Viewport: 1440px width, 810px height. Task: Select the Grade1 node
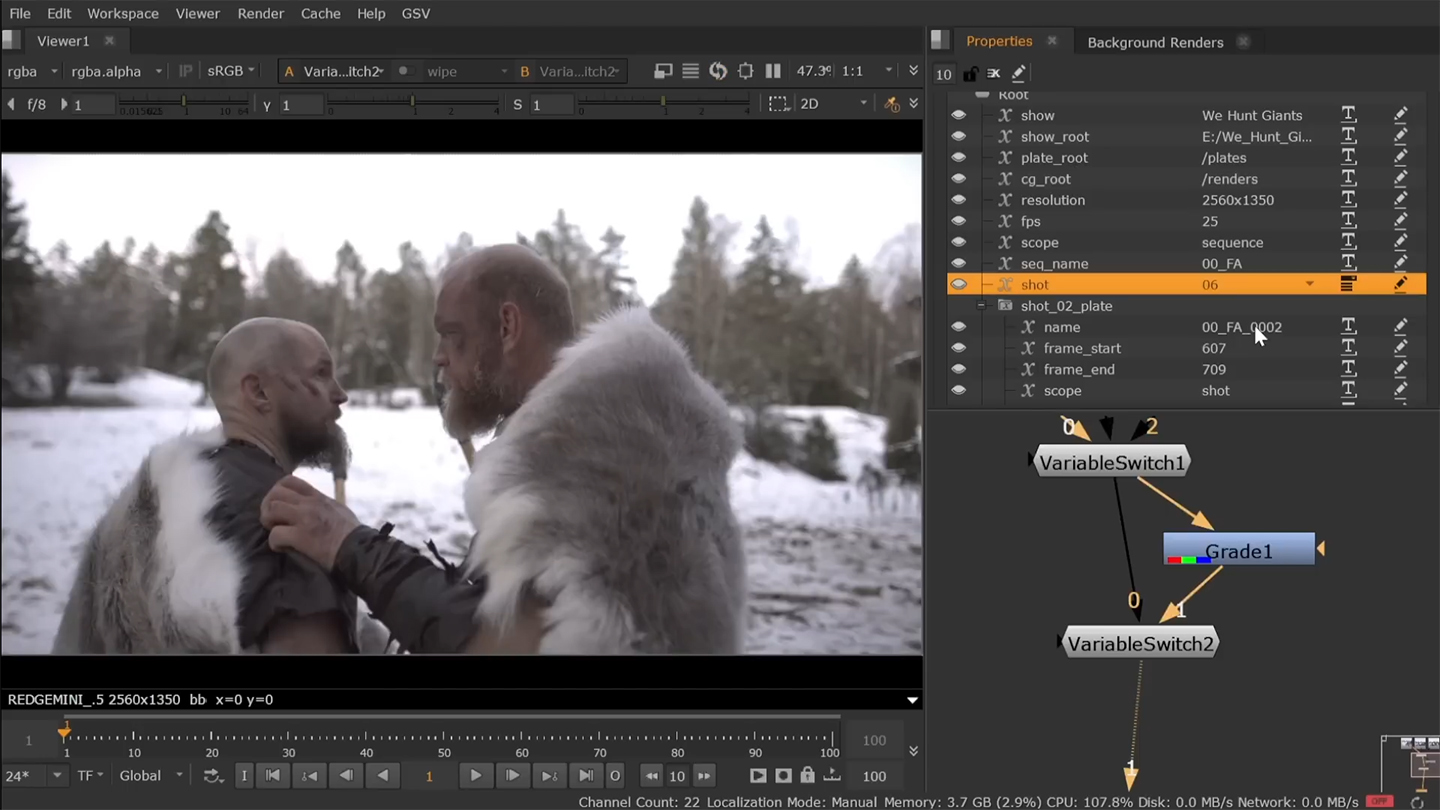click(x=1239, y=550)
